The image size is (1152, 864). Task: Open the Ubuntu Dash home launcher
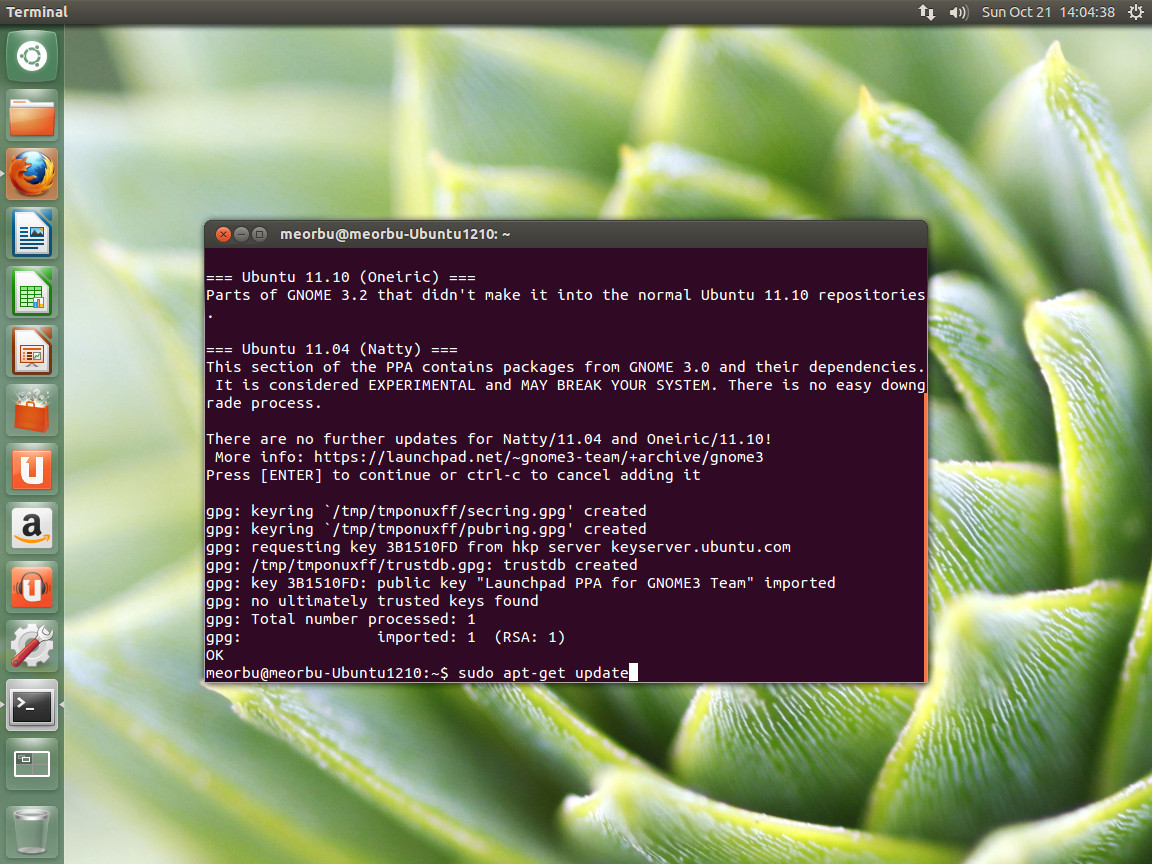[x=32, y=57]
